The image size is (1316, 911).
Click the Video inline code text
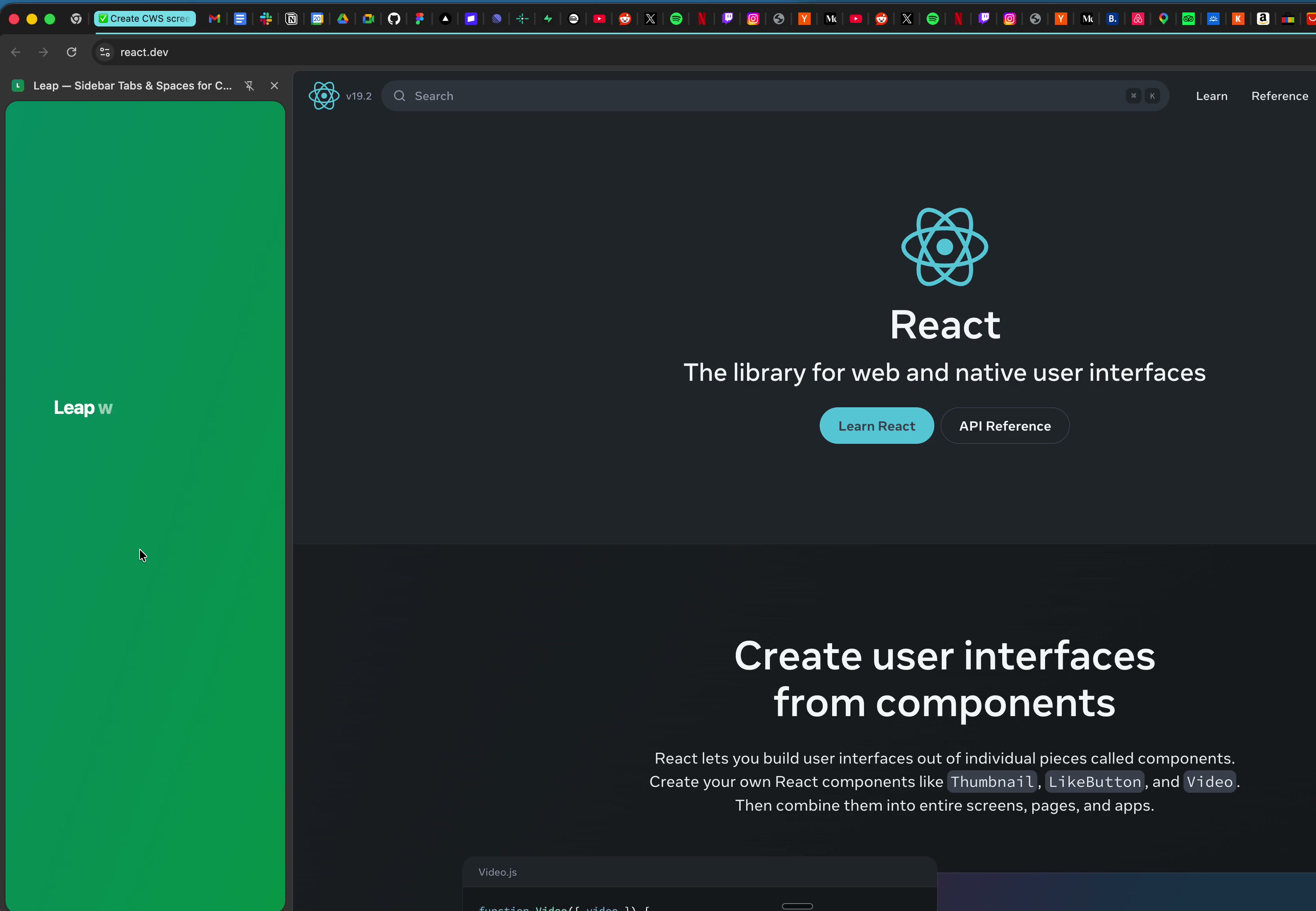[x=1210, y=781]
